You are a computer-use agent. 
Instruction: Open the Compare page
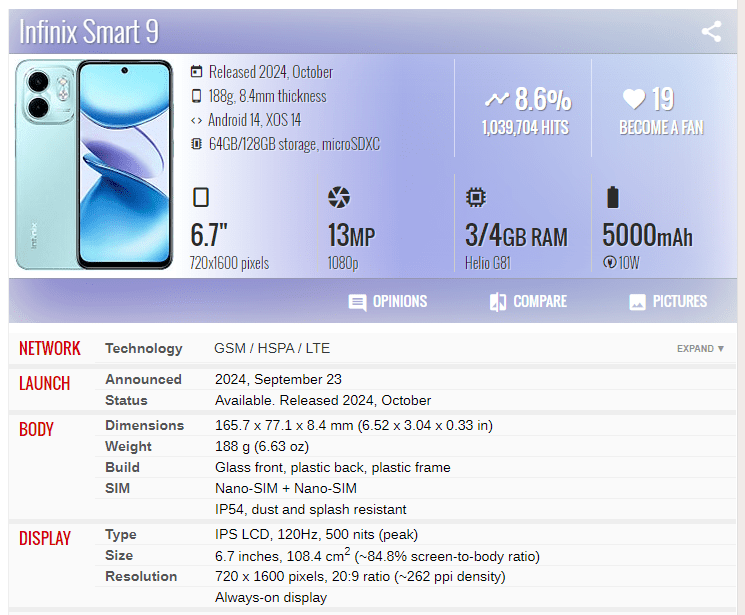tap(528, 302)
